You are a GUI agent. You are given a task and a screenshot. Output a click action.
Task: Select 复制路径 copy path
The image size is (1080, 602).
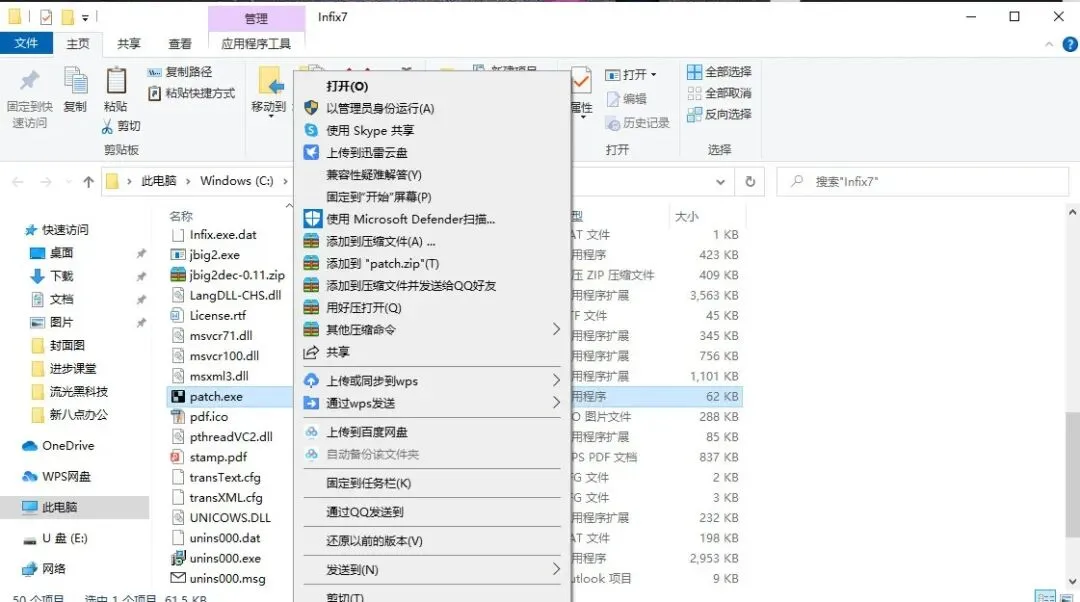click(x=180, y=72)
